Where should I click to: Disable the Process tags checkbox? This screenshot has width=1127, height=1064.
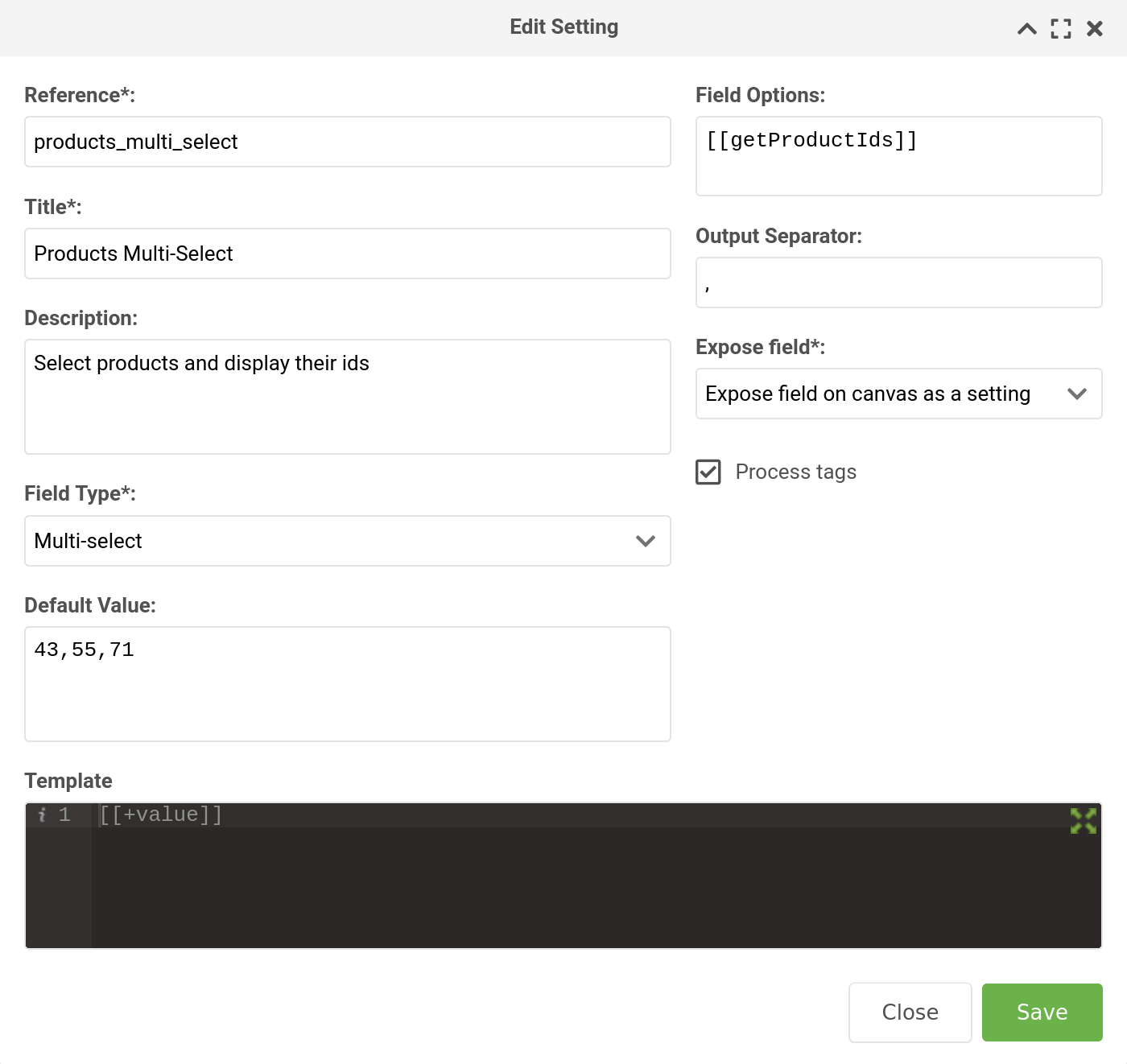[708, 472]
